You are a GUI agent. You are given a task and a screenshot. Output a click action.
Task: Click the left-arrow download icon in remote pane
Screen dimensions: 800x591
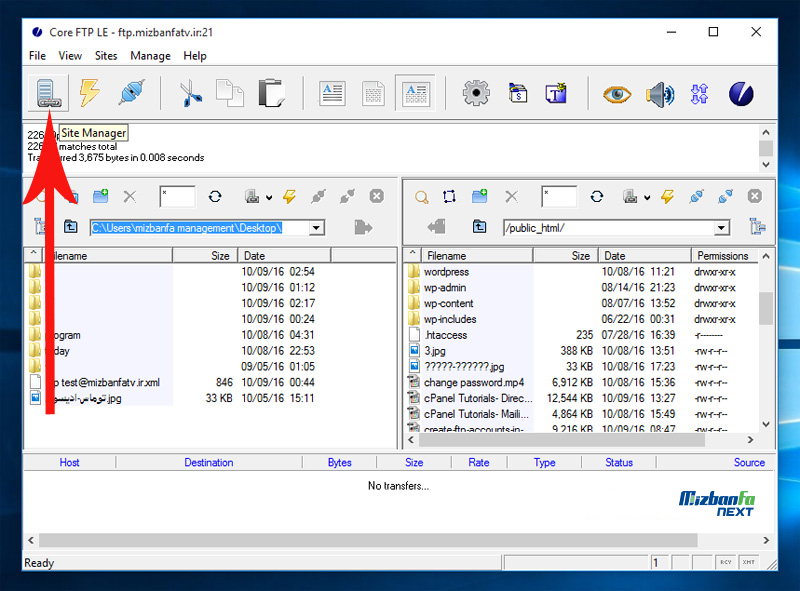point(437,227)
